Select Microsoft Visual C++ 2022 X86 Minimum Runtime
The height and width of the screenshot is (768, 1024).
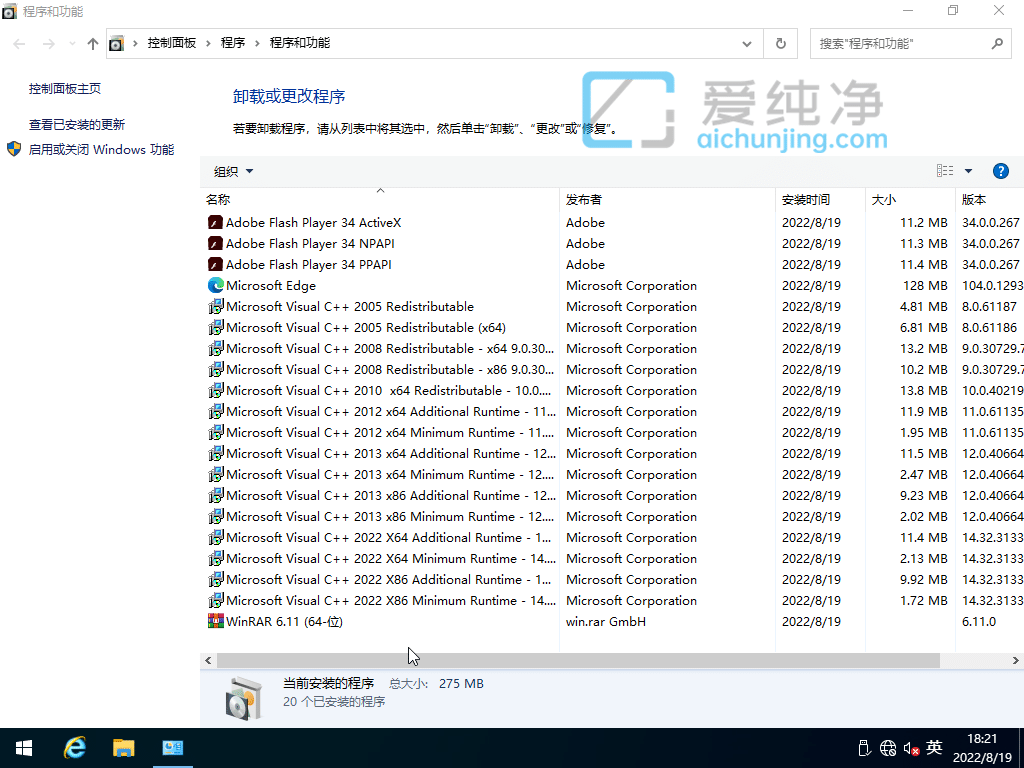(391, 600)
